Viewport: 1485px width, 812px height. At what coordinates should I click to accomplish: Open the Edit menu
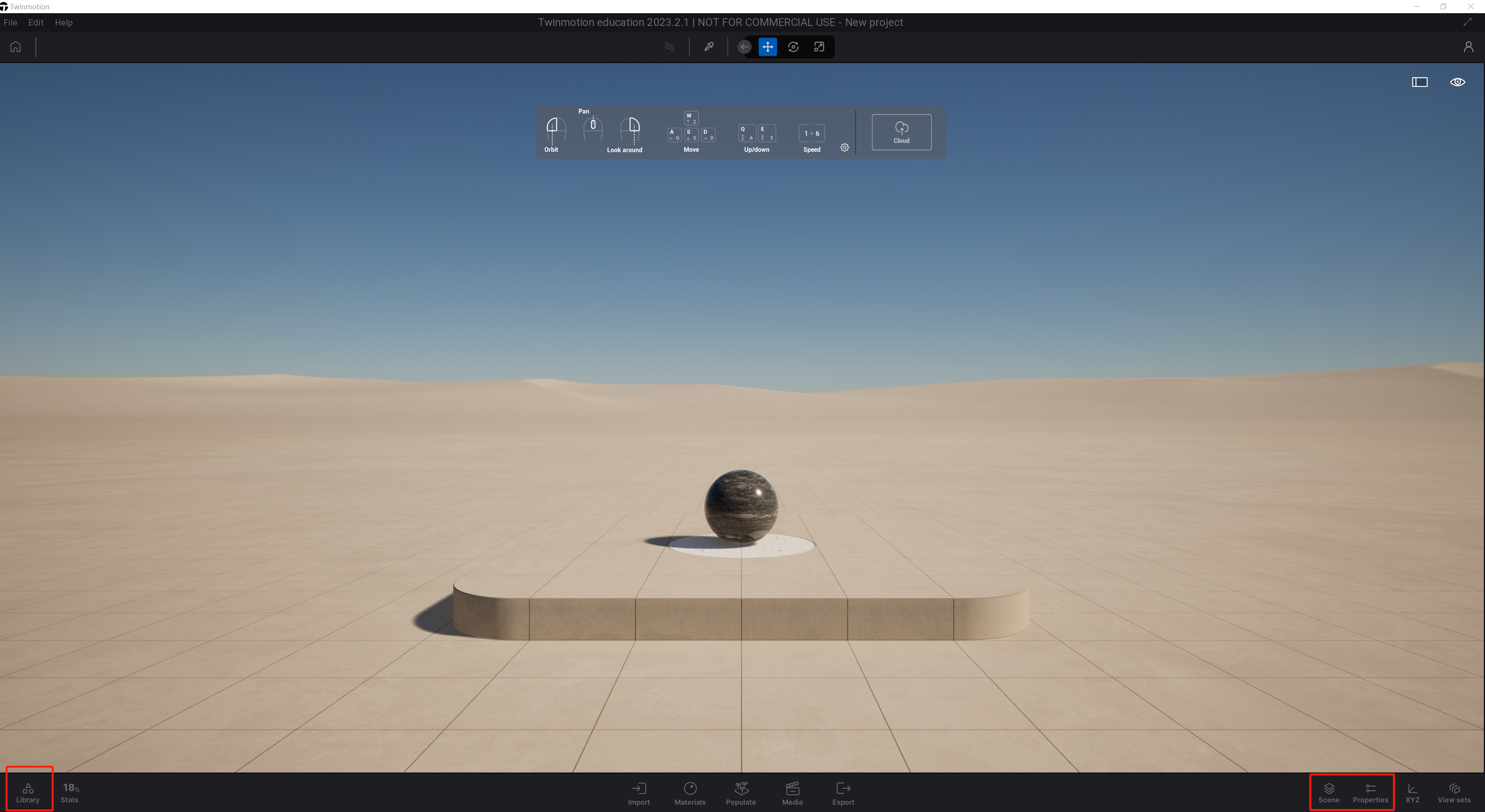36,22
